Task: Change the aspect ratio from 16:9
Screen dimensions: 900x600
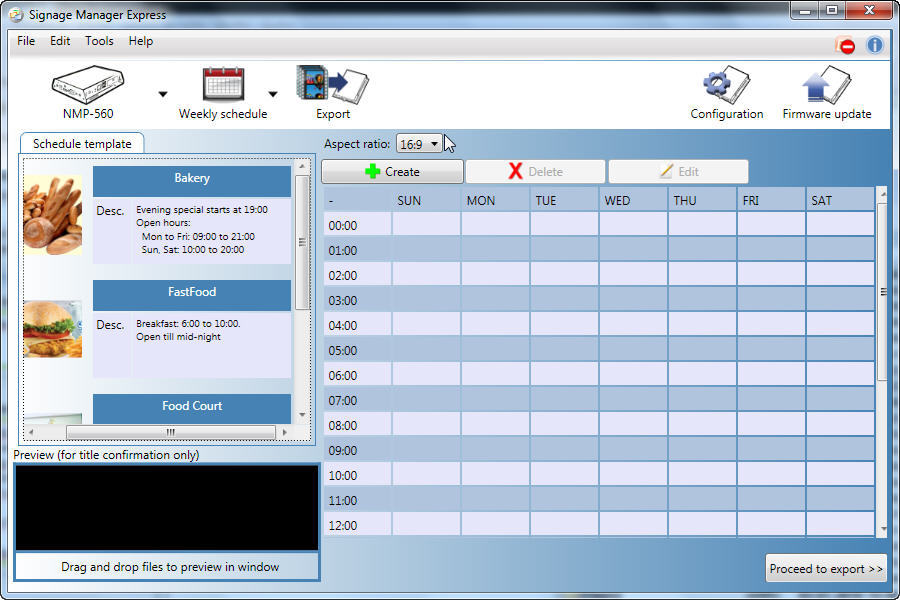Action: 419,143
